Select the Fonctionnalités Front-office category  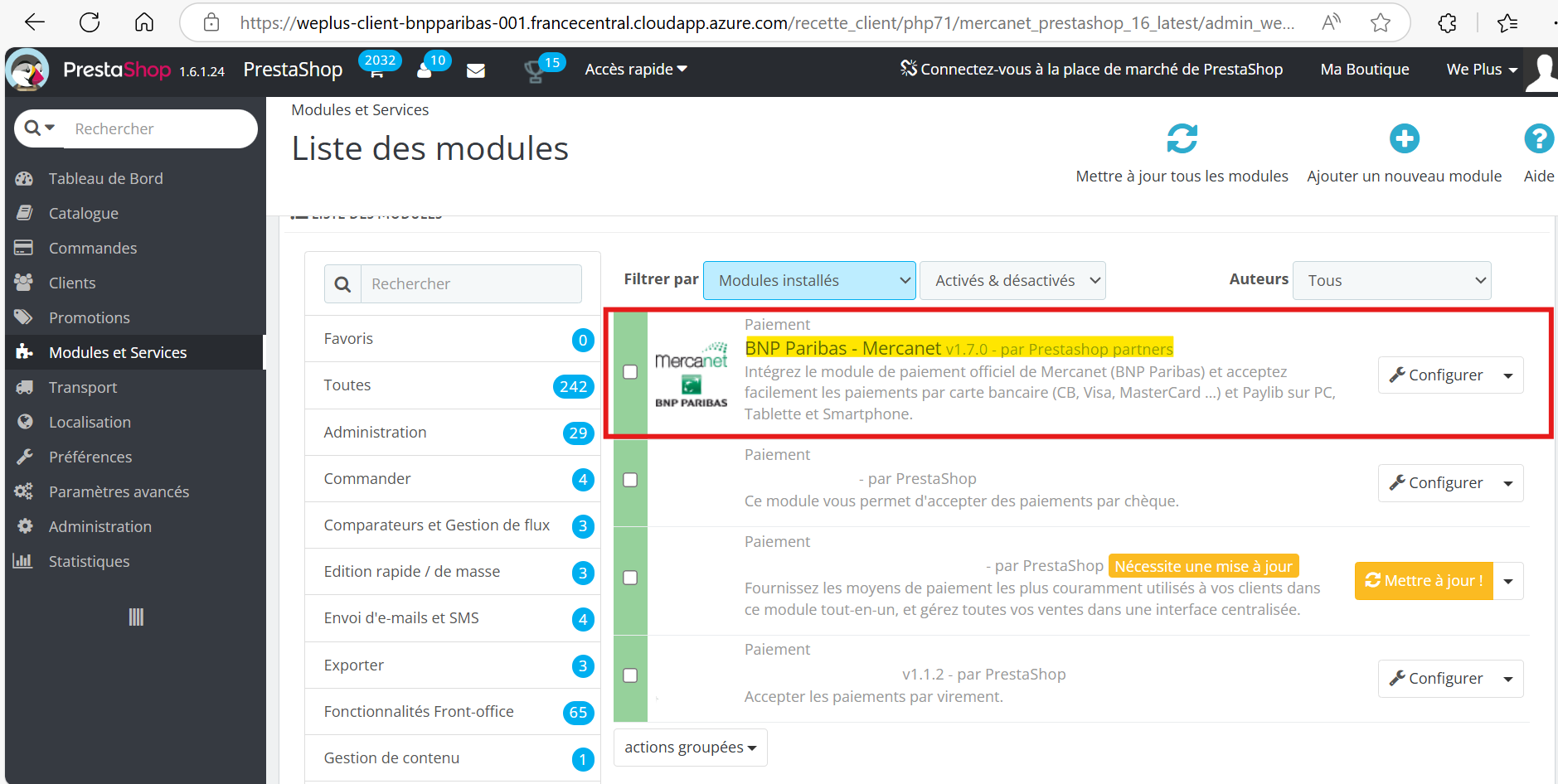[452, 712]
